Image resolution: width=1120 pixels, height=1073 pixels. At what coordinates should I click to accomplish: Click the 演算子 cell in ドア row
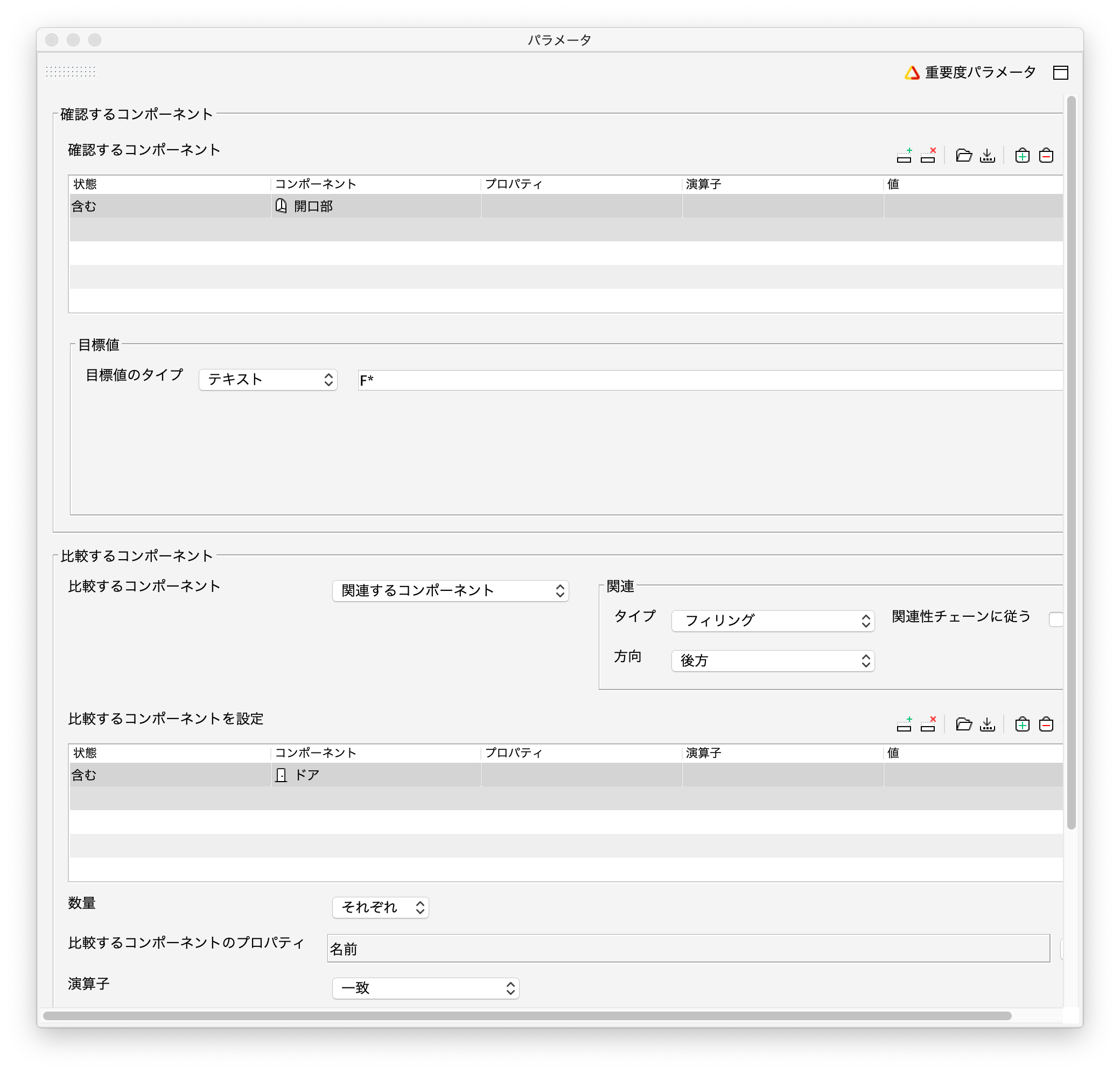pyautogui.click(x=783, y=775)
